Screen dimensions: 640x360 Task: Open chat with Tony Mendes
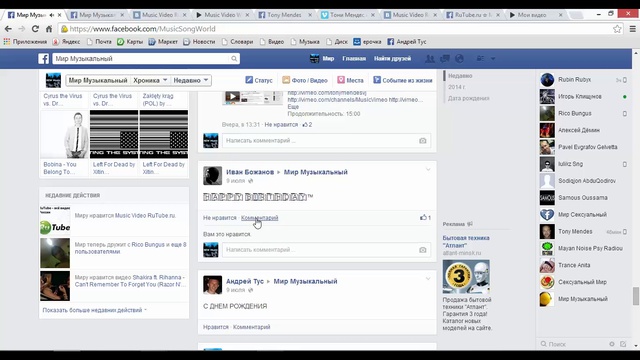[583, 231]
